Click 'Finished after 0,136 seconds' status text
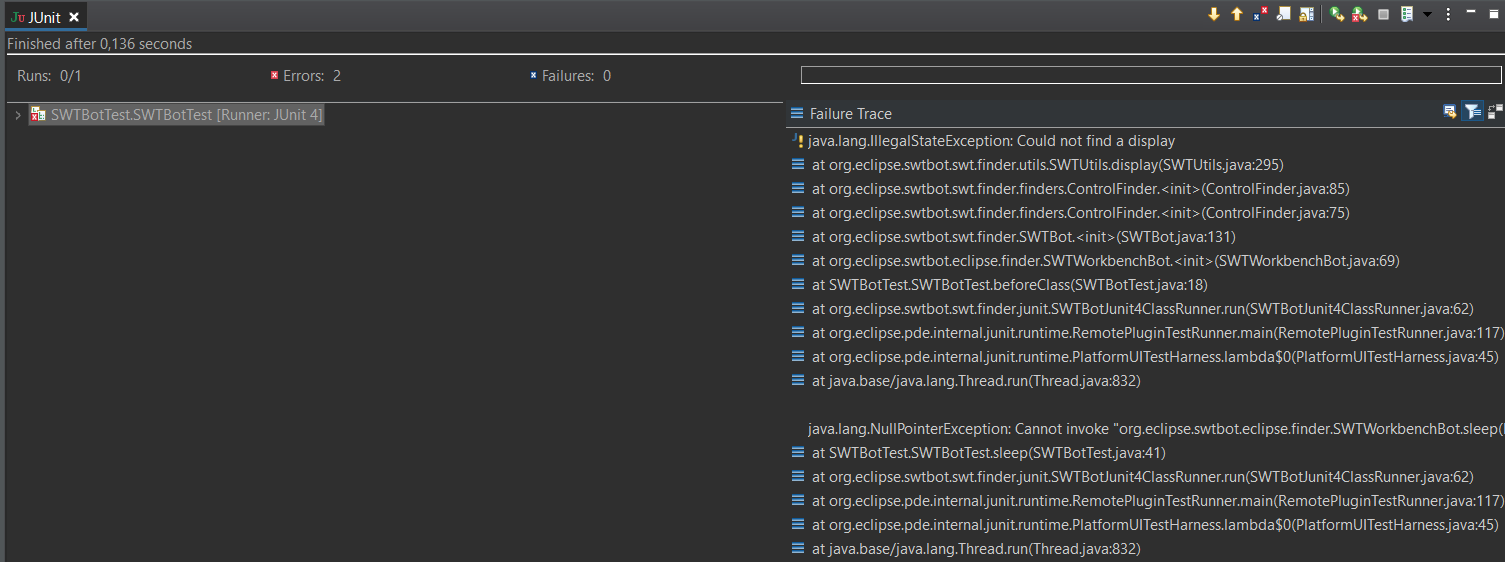 (99, 44)
